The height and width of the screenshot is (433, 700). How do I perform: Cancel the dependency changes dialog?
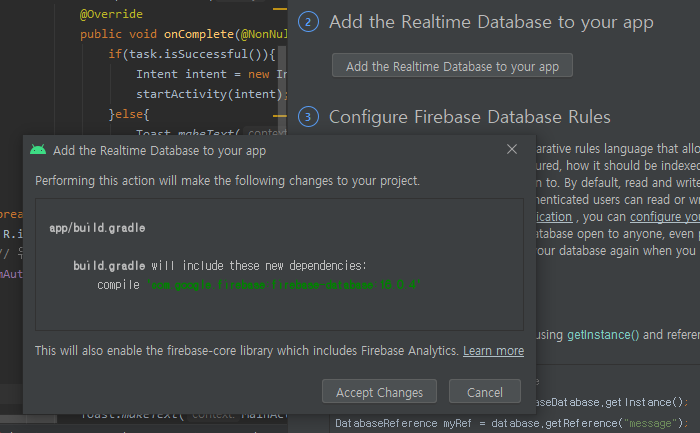point(484,392)
